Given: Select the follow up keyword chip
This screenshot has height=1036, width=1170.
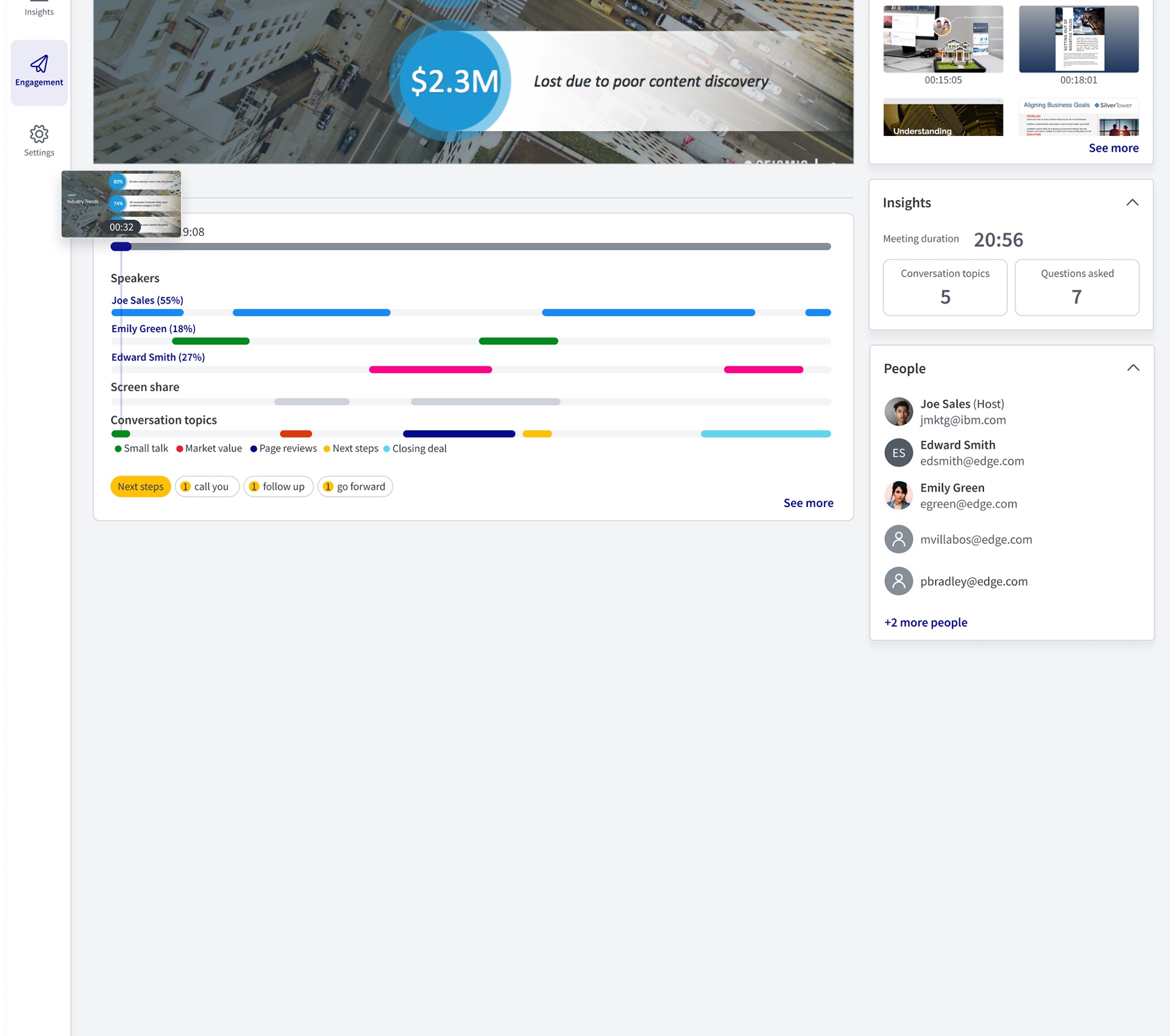Looking at the screenshot, I should (x=278, y=486).
